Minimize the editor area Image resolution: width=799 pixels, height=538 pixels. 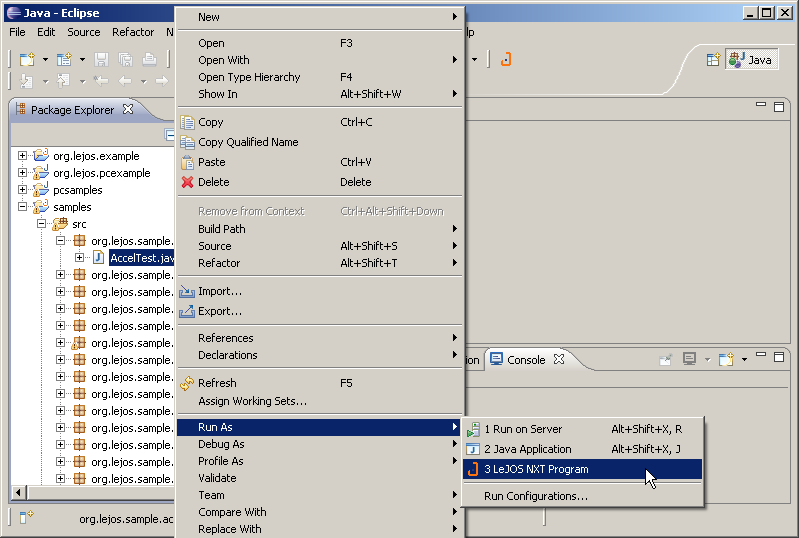[761, 104]
